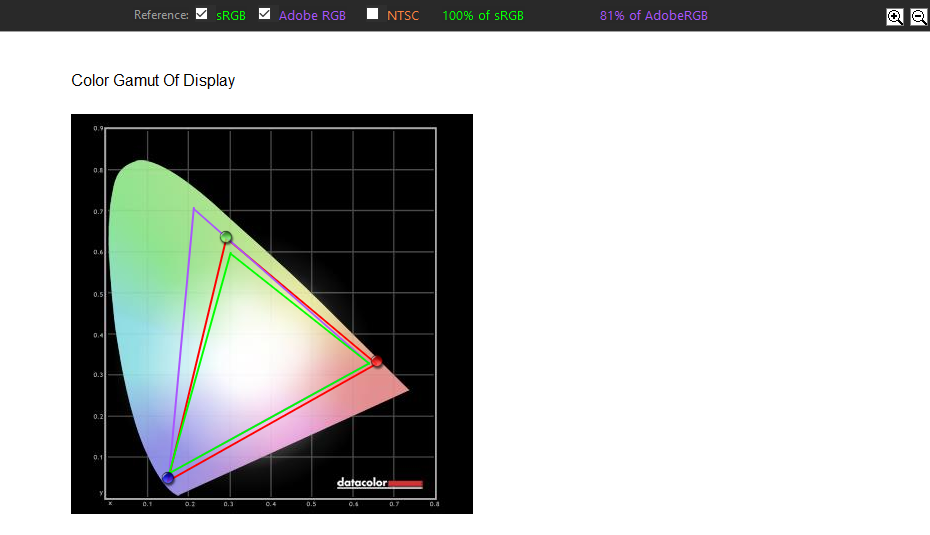
Task: Click the purple Adobe RGB label
Action: 312,16
